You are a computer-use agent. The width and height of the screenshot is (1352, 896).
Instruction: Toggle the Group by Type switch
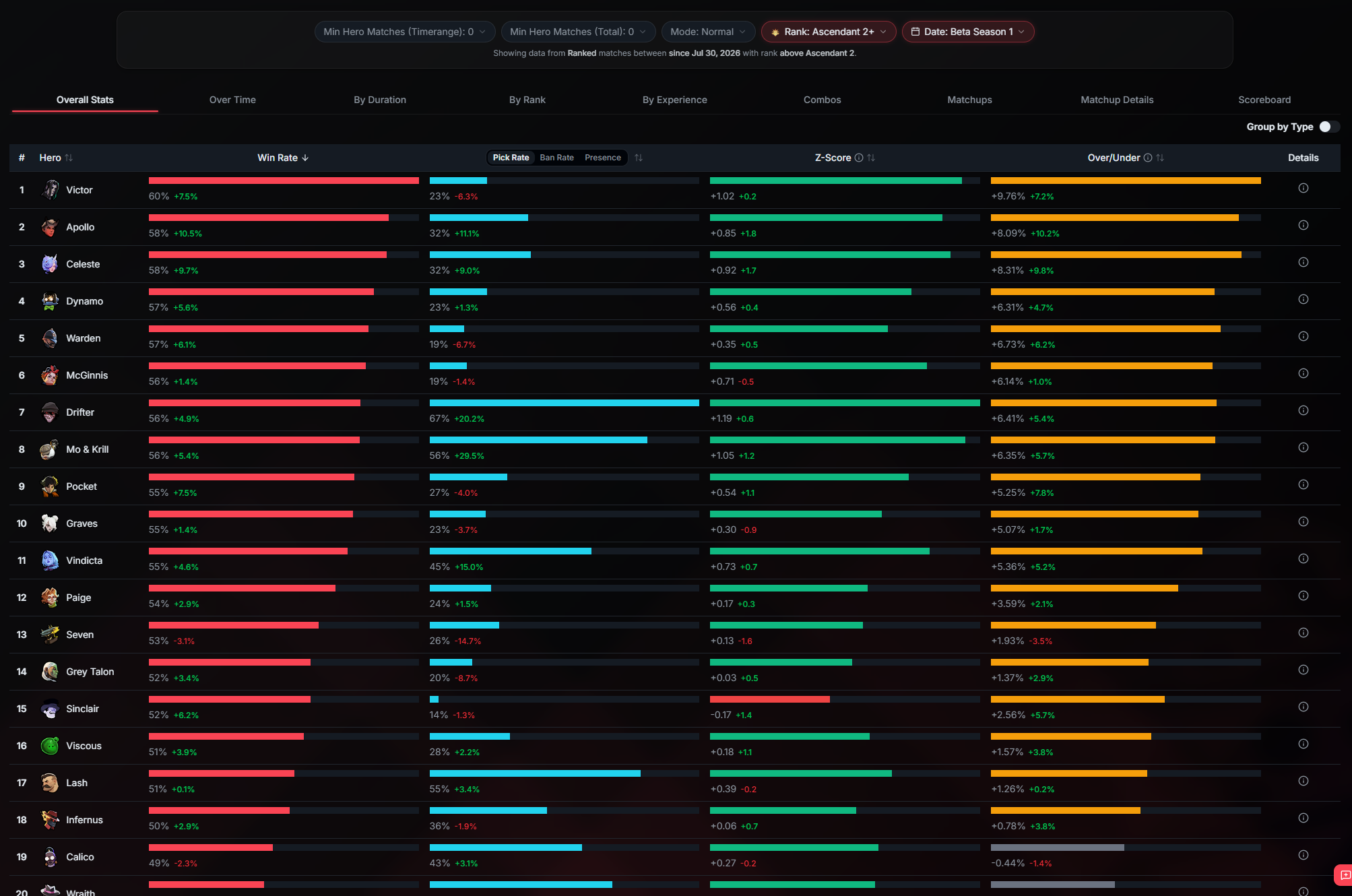pos(1328,127)
